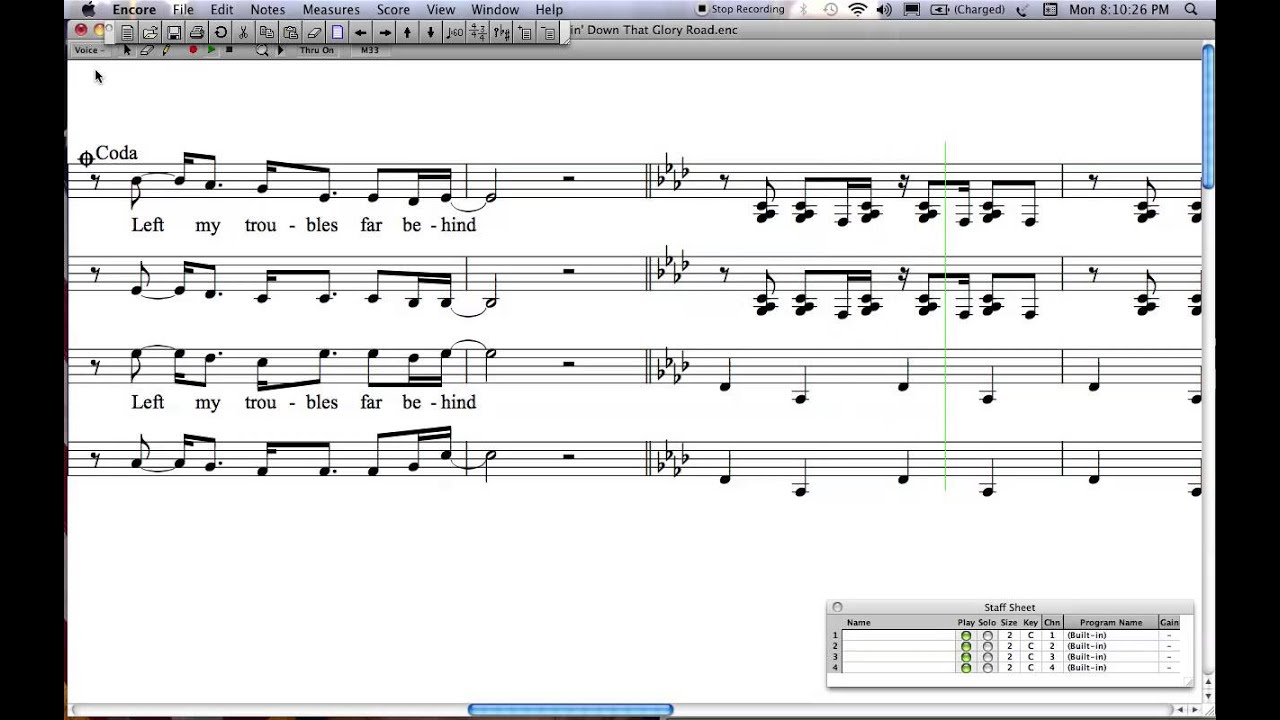Open the File menu

183,10
